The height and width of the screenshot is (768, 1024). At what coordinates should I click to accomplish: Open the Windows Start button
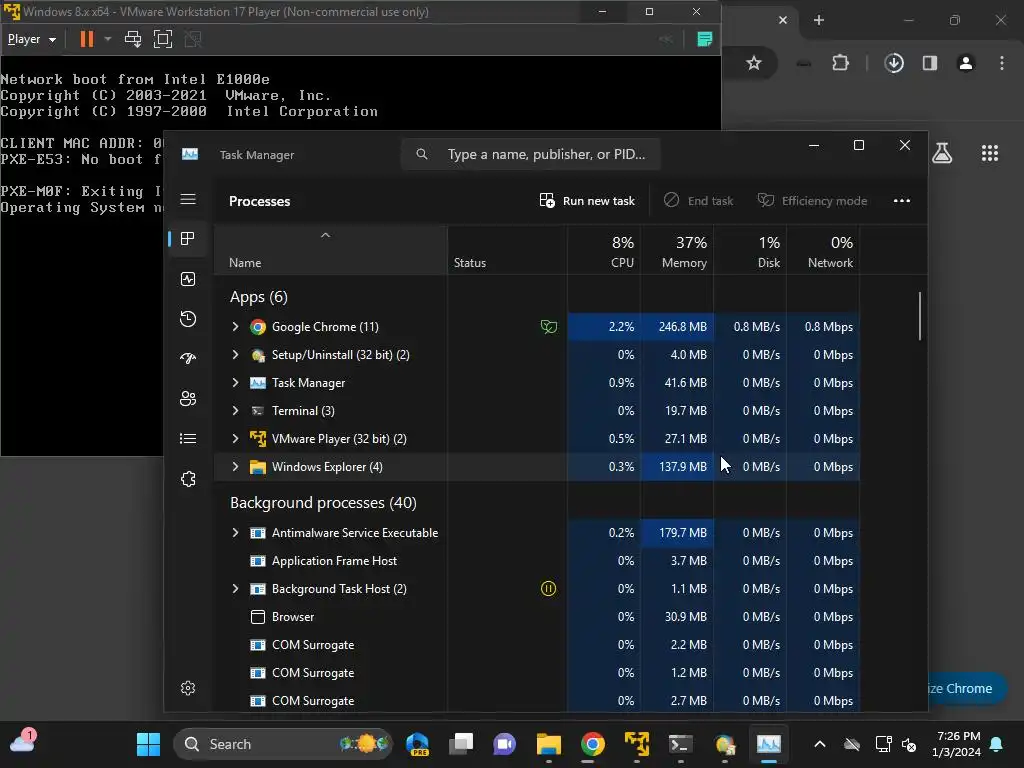(148, 744)
